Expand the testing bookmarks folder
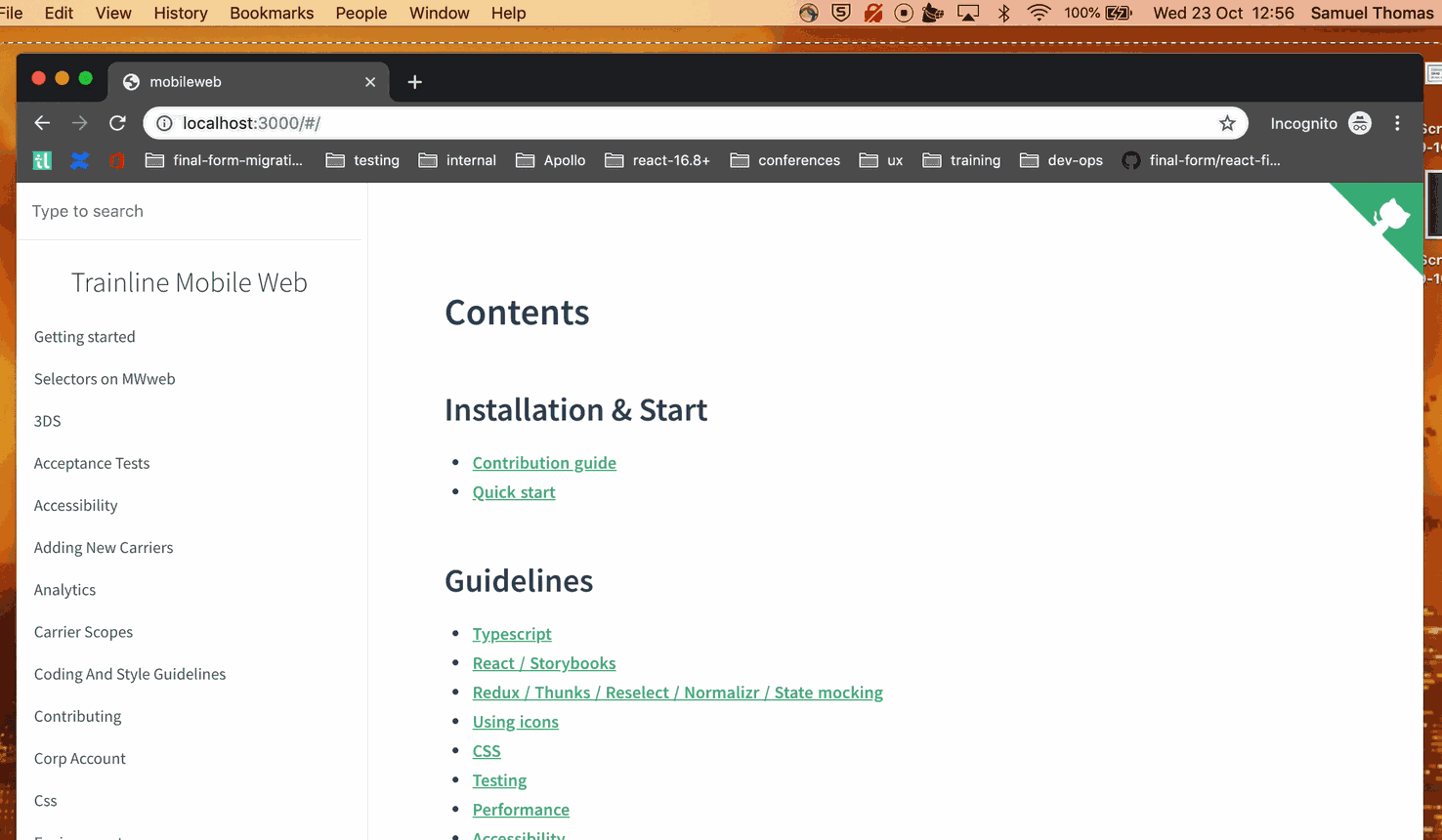The width and height of the screenshot is (1442, 840). 363,160
